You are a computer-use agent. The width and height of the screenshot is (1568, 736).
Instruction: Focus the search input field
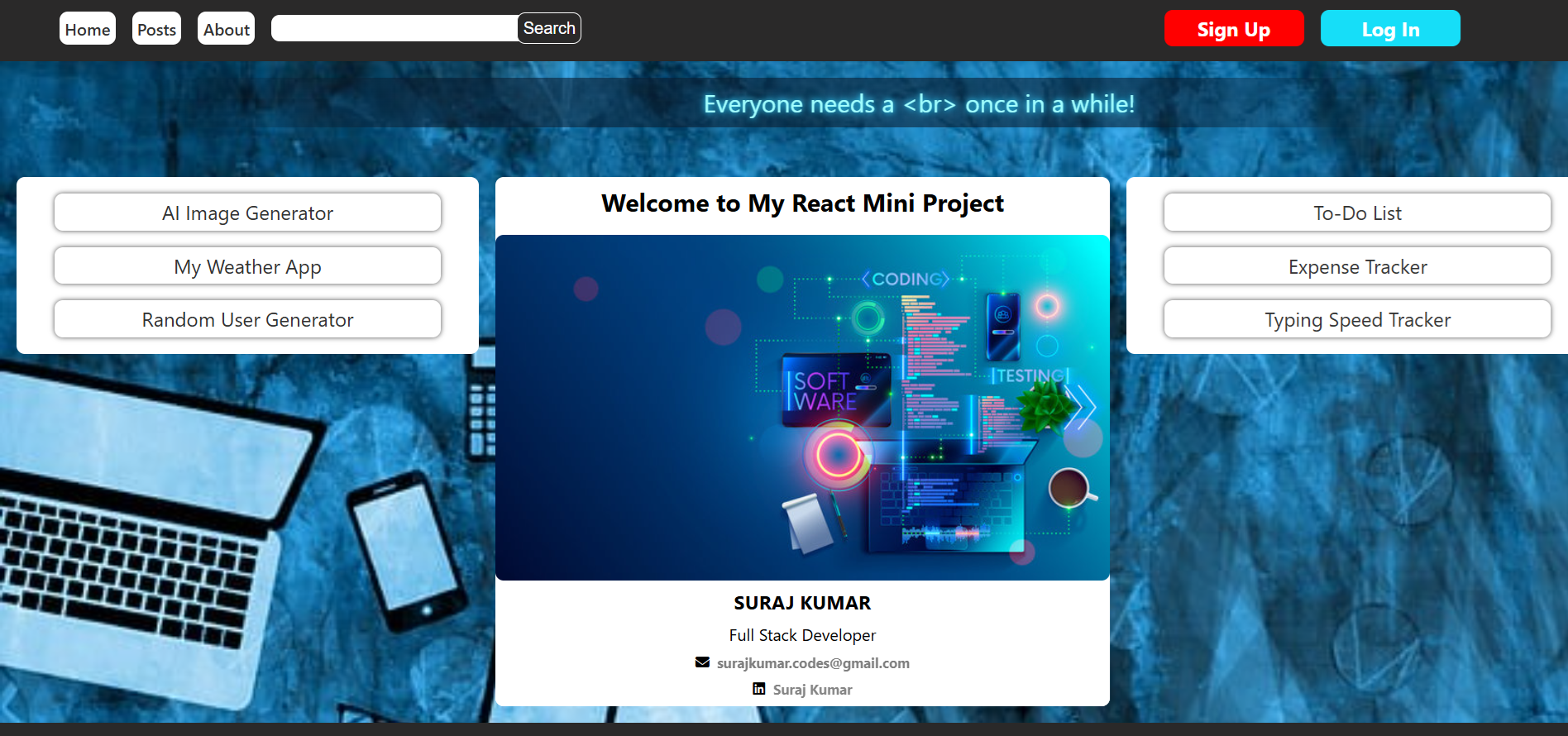coord(394,28)
